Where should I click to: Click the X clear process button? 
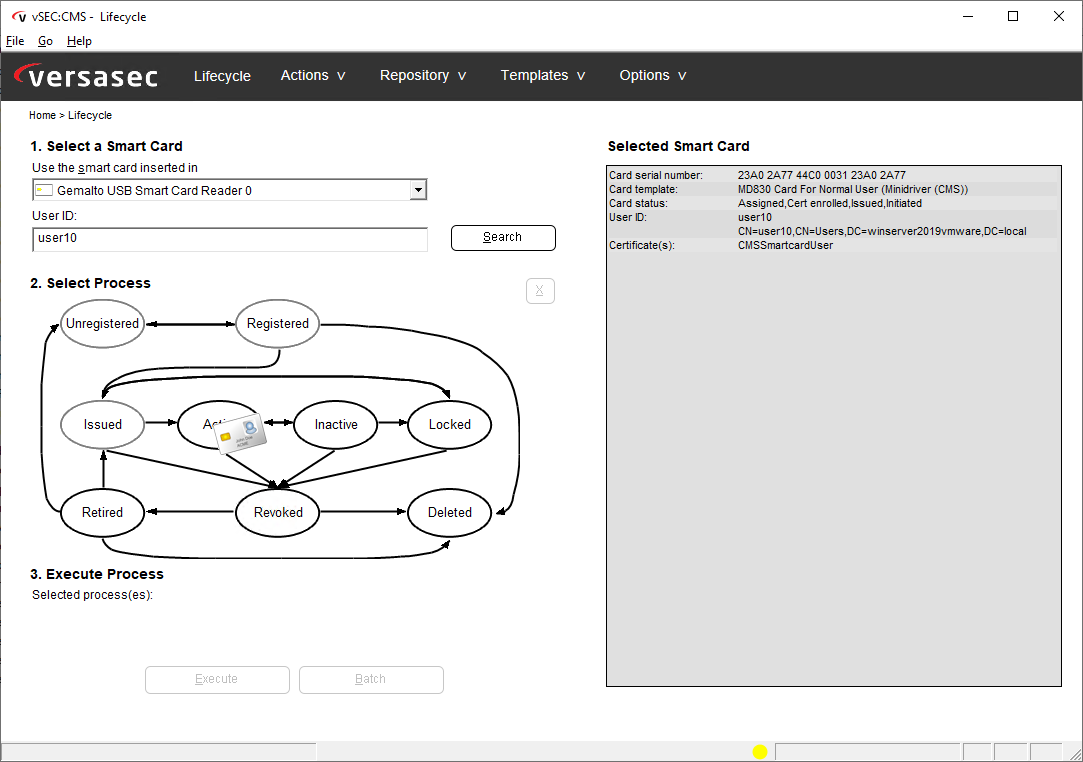pyautogui.click(x=540, y=291)
